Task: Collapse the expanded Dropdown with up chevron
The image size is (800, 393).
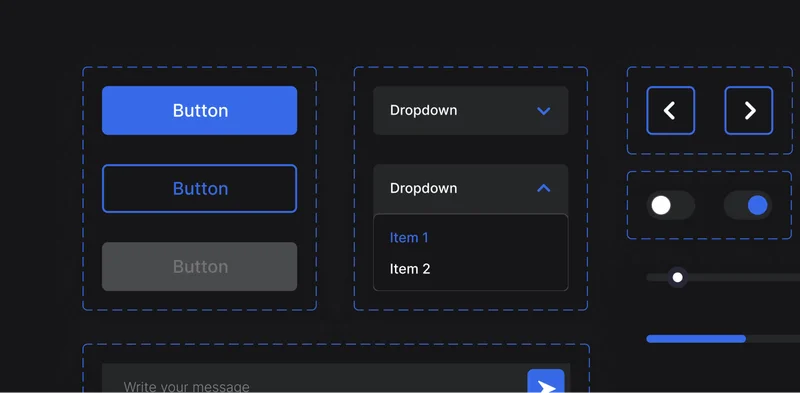Action: point(470,188)
